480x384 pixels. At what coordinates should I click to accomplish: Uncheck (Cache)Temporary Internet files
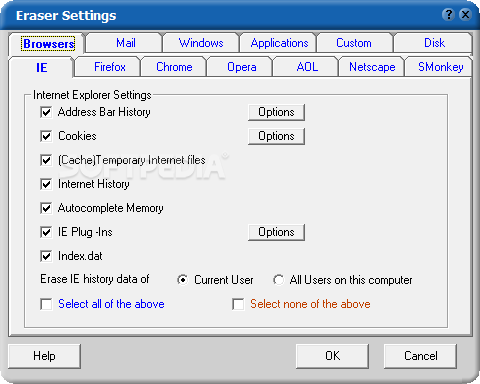(46, 160)
